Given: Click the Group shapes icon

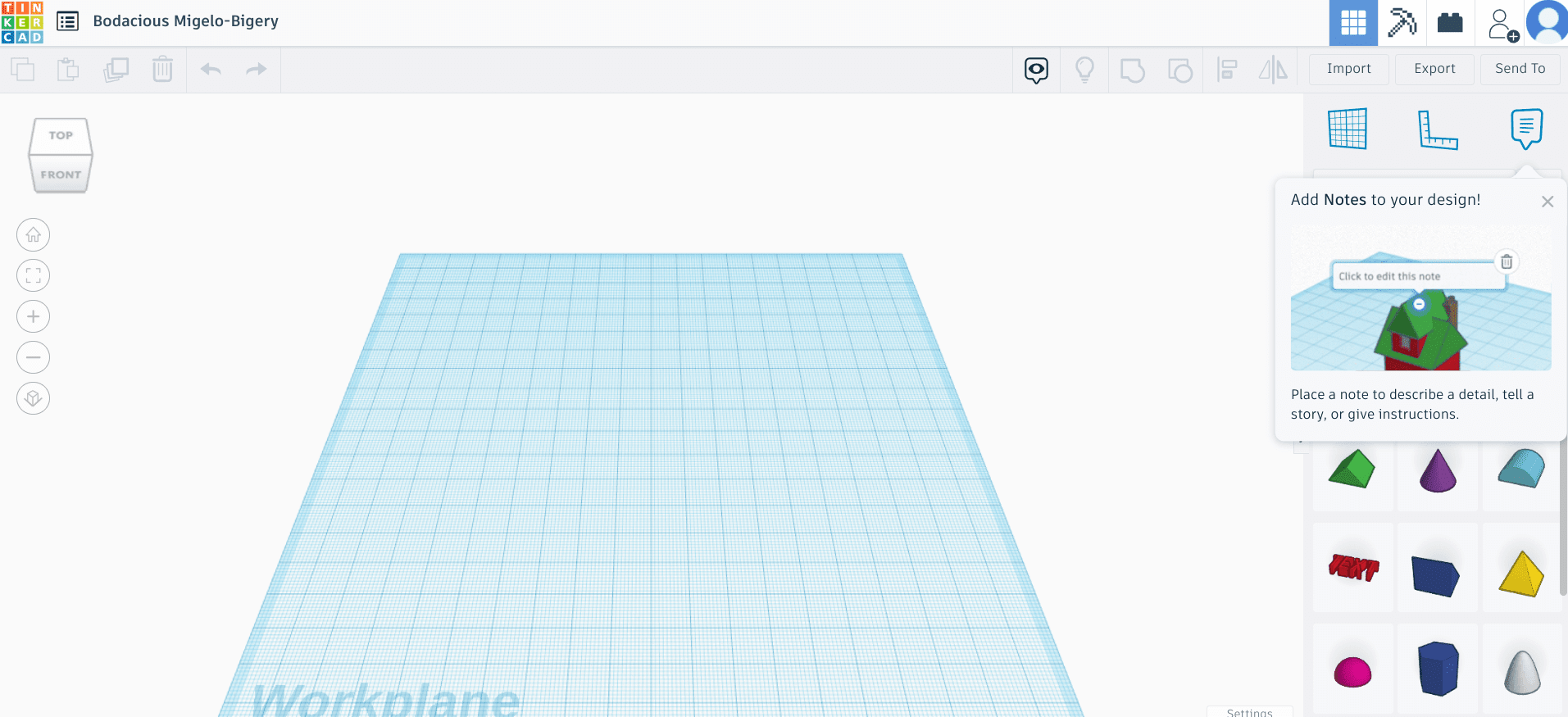Looking at the screenshot, I should [x=1132, y=70].
